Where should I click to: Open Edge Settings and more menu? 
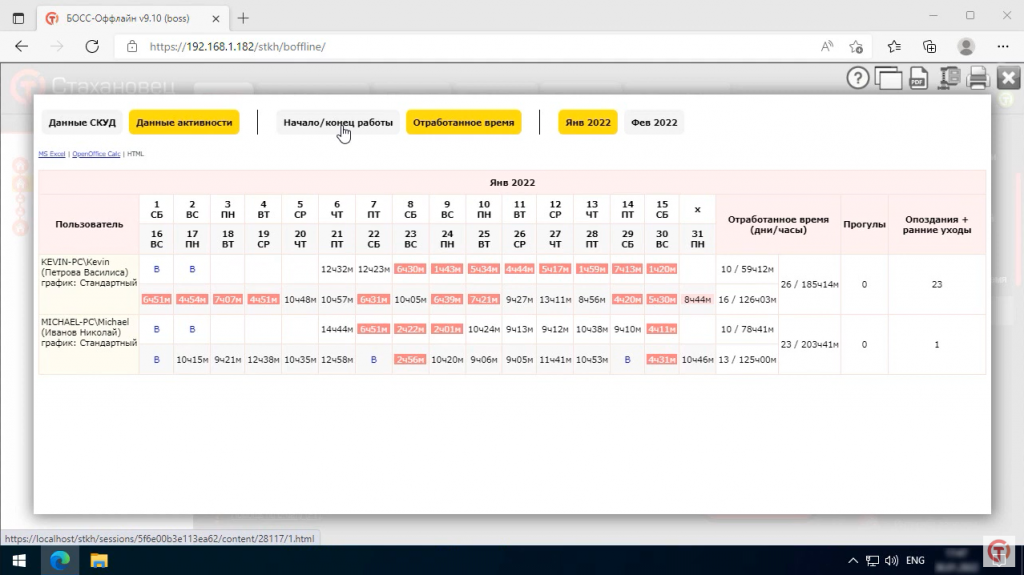pos(1003,46)
